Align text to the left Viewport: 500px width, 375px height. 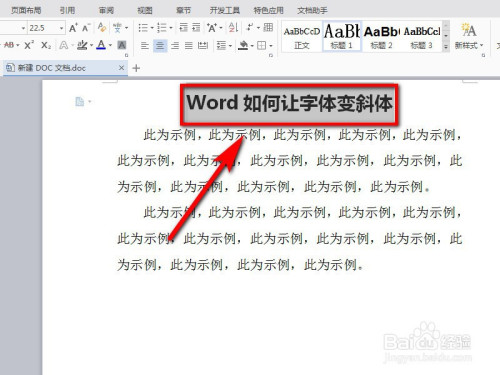(x=144, y=45)
